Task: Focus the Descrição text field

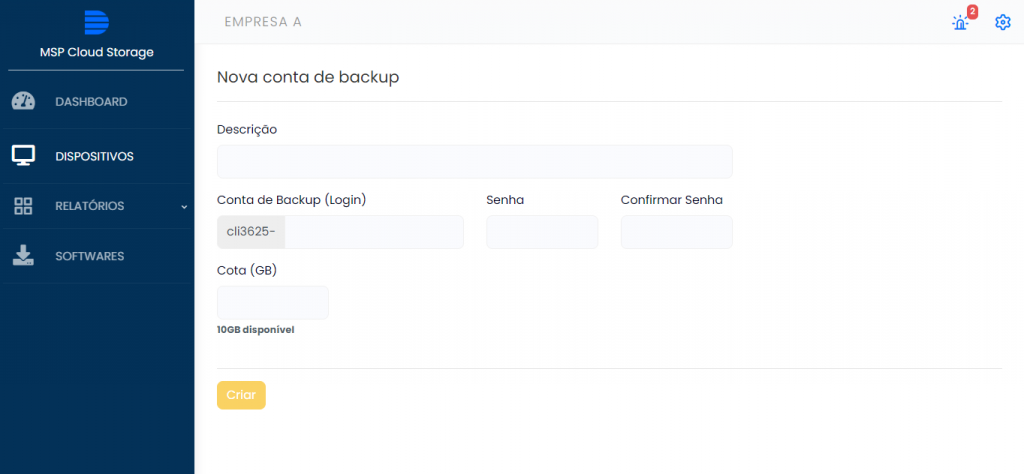Action: coord(474,162)
